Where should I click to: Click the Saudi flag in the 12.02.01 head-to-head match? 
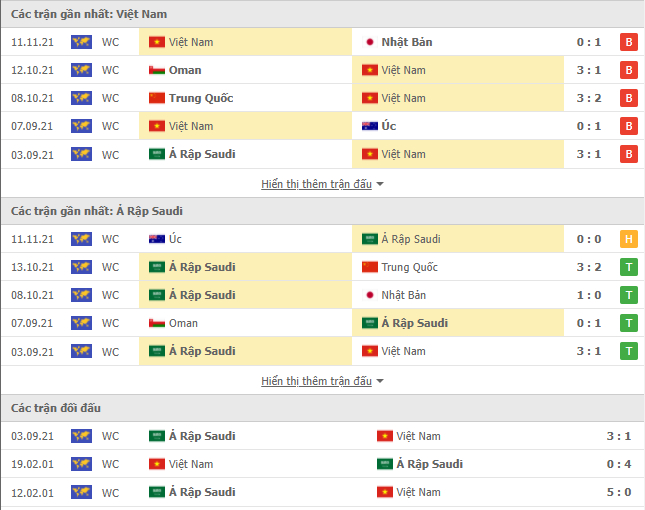[156, 492]
